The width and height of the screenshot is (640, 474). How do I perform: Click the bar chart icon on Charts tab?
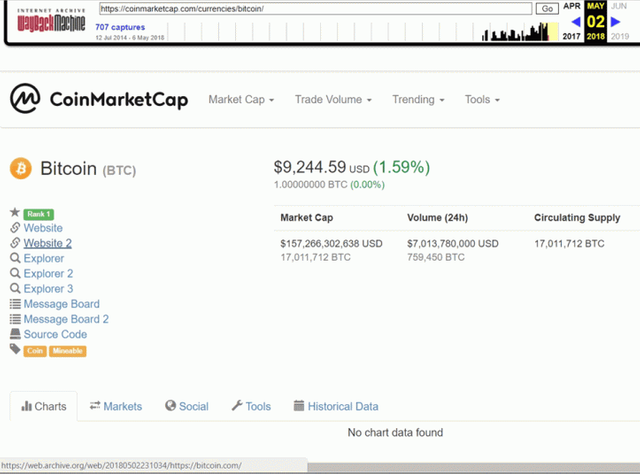[x=27, y=406]
